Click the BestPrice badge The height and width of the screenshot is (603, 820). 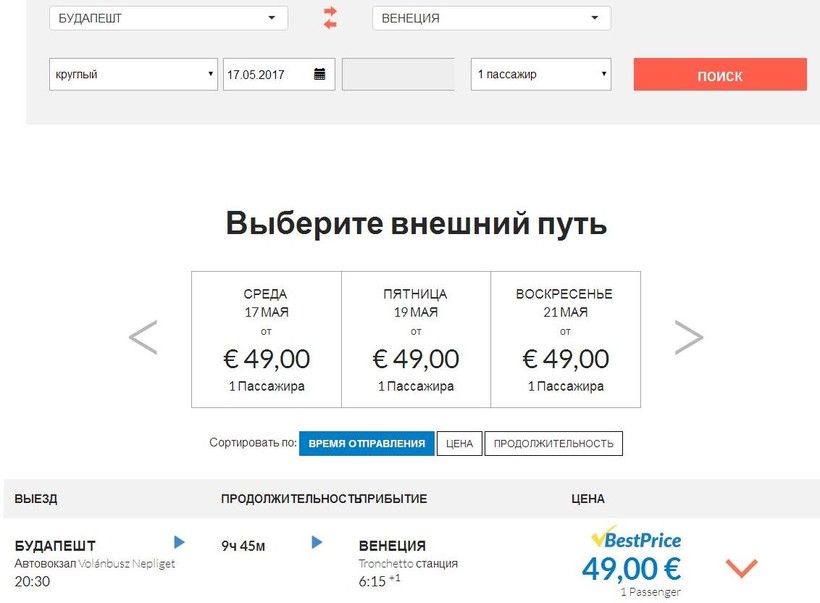[636, 539]
